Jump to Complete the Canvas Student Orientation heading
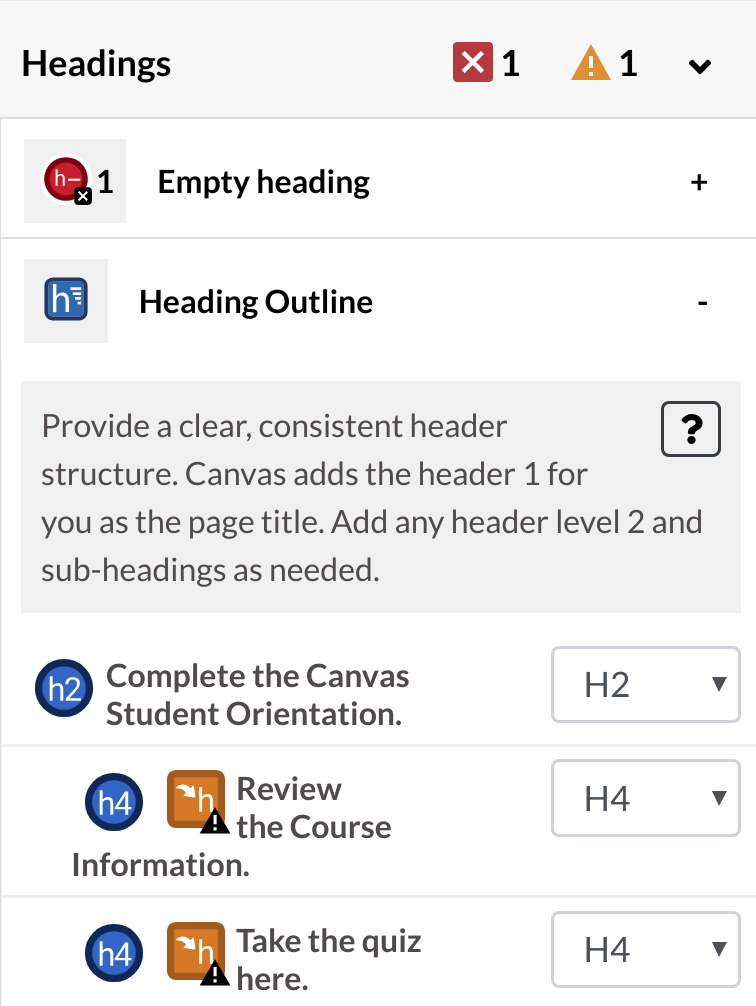The height and width of the screenshot is (1006, 756). click(x=257, y=695)
